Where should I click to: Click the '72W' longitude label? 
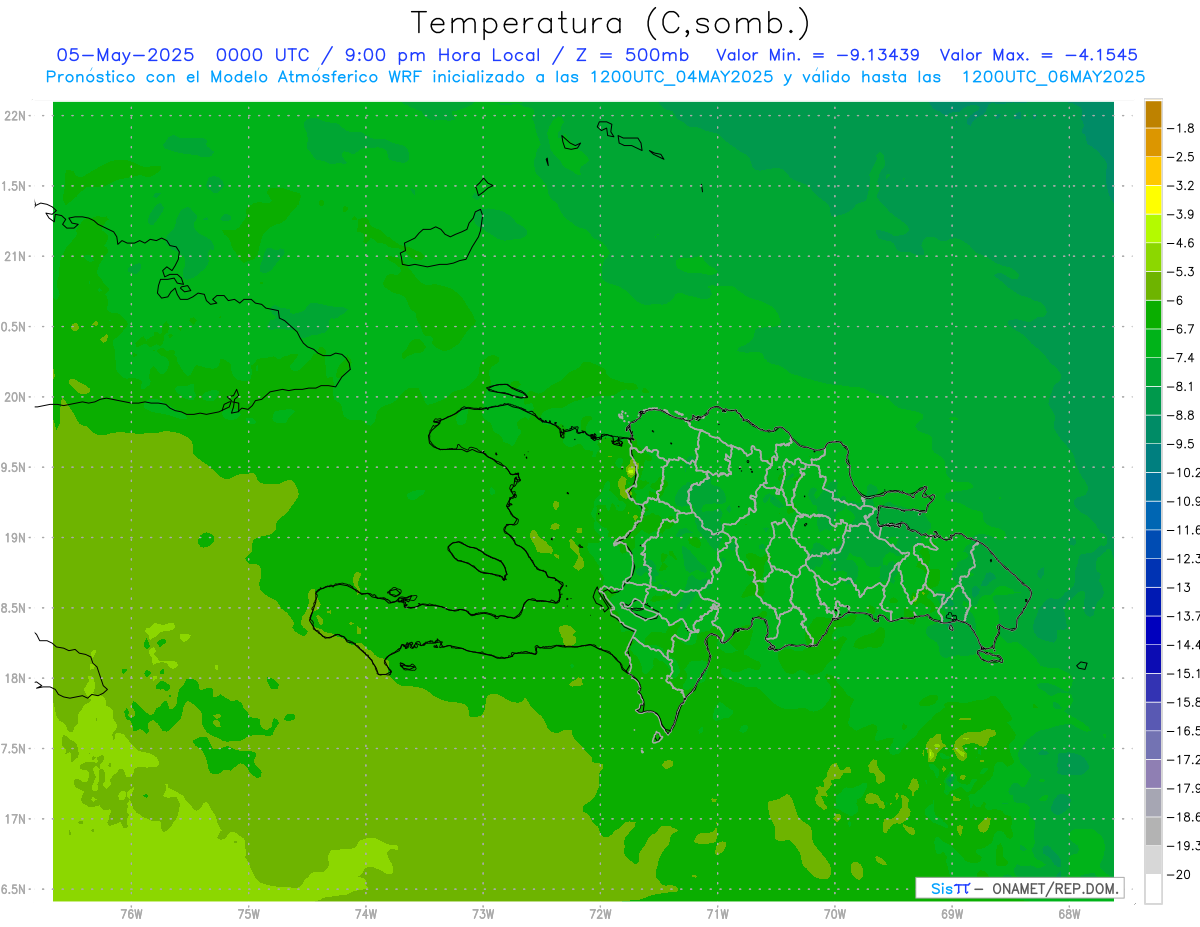coord(600,913)
